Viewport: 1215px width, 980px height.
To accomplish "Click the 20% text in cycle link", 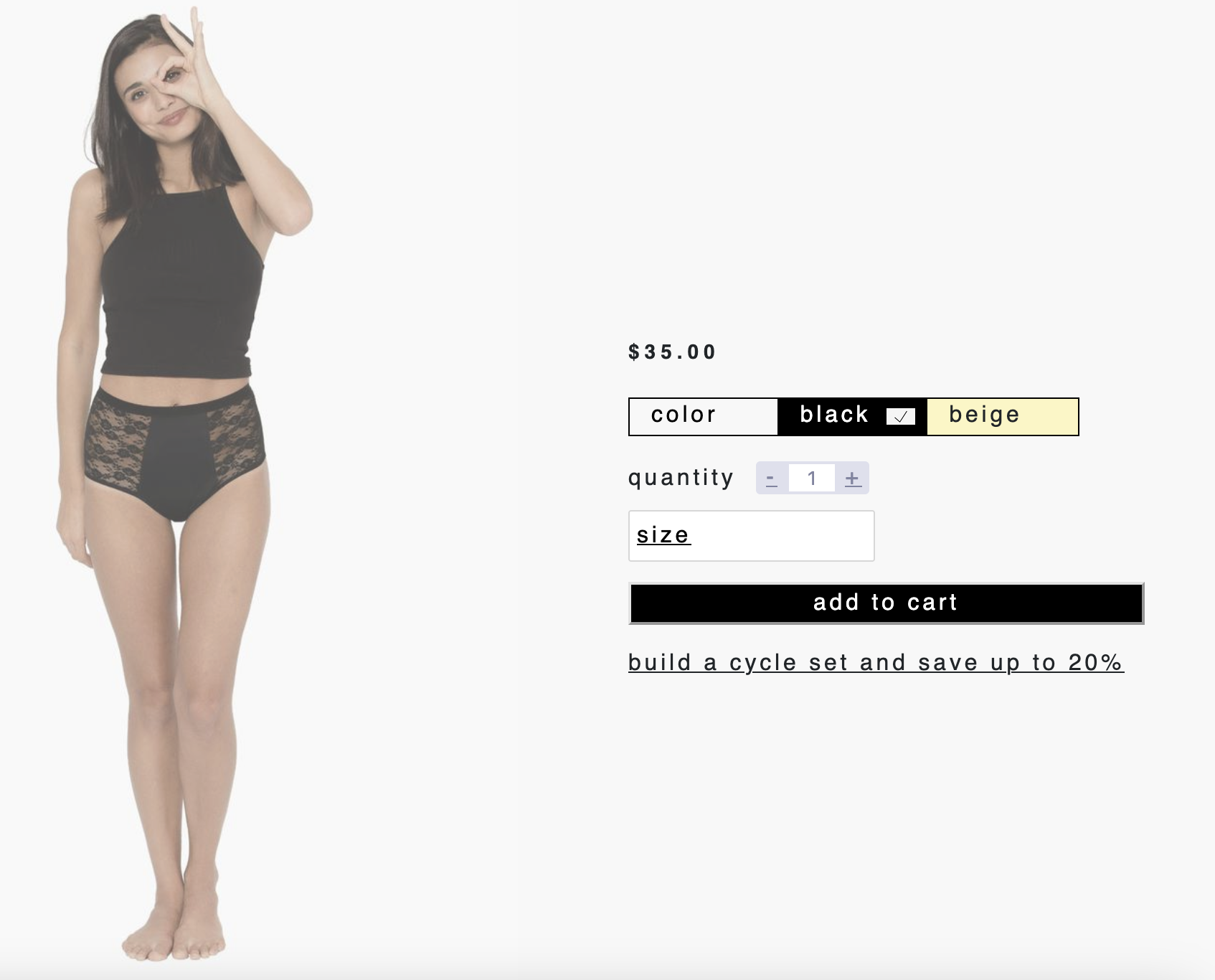I will tap(1095, 663).
